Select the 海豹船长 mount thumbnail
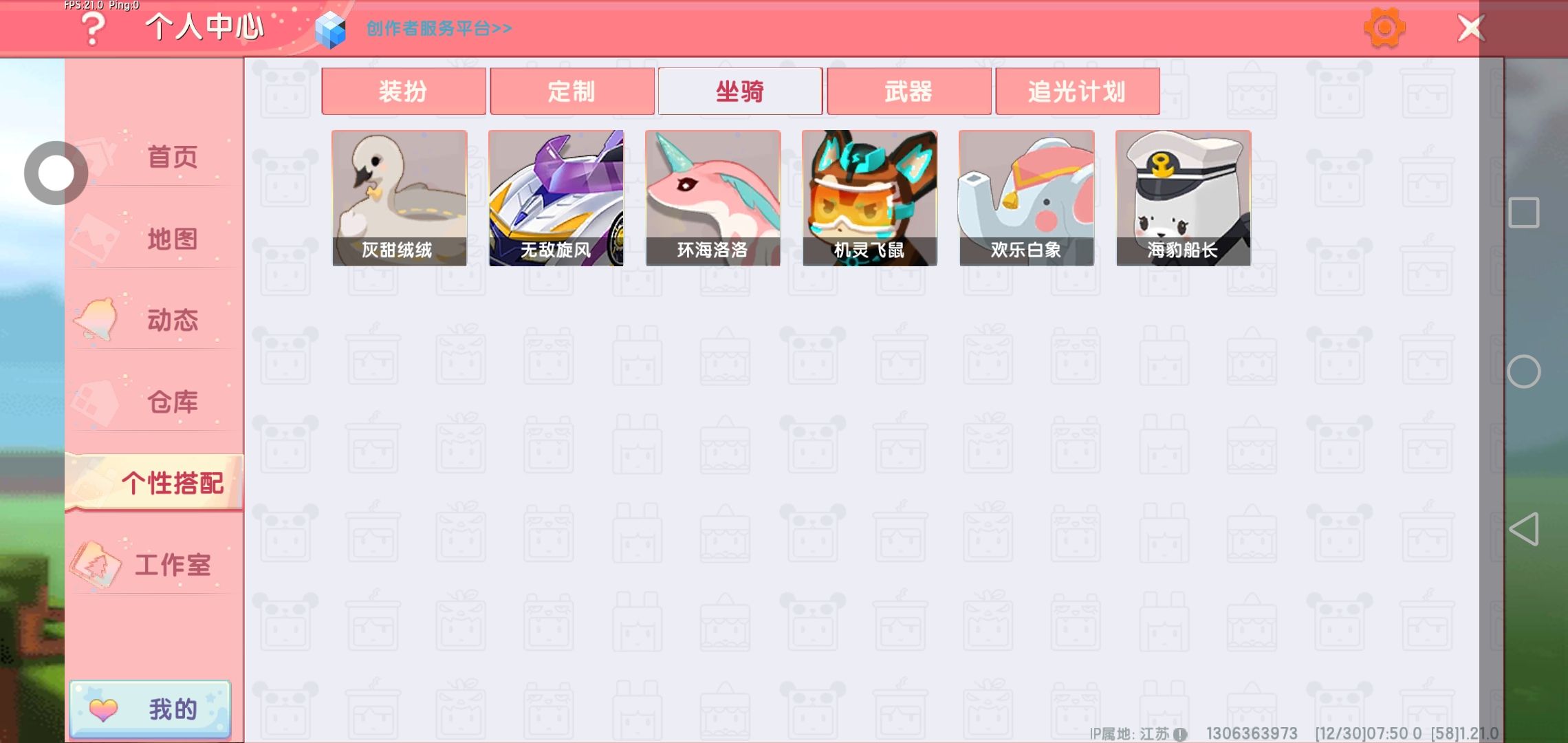Viewport: 1568px width, 743px height. pyautogui.click(x=1184, y=198)
